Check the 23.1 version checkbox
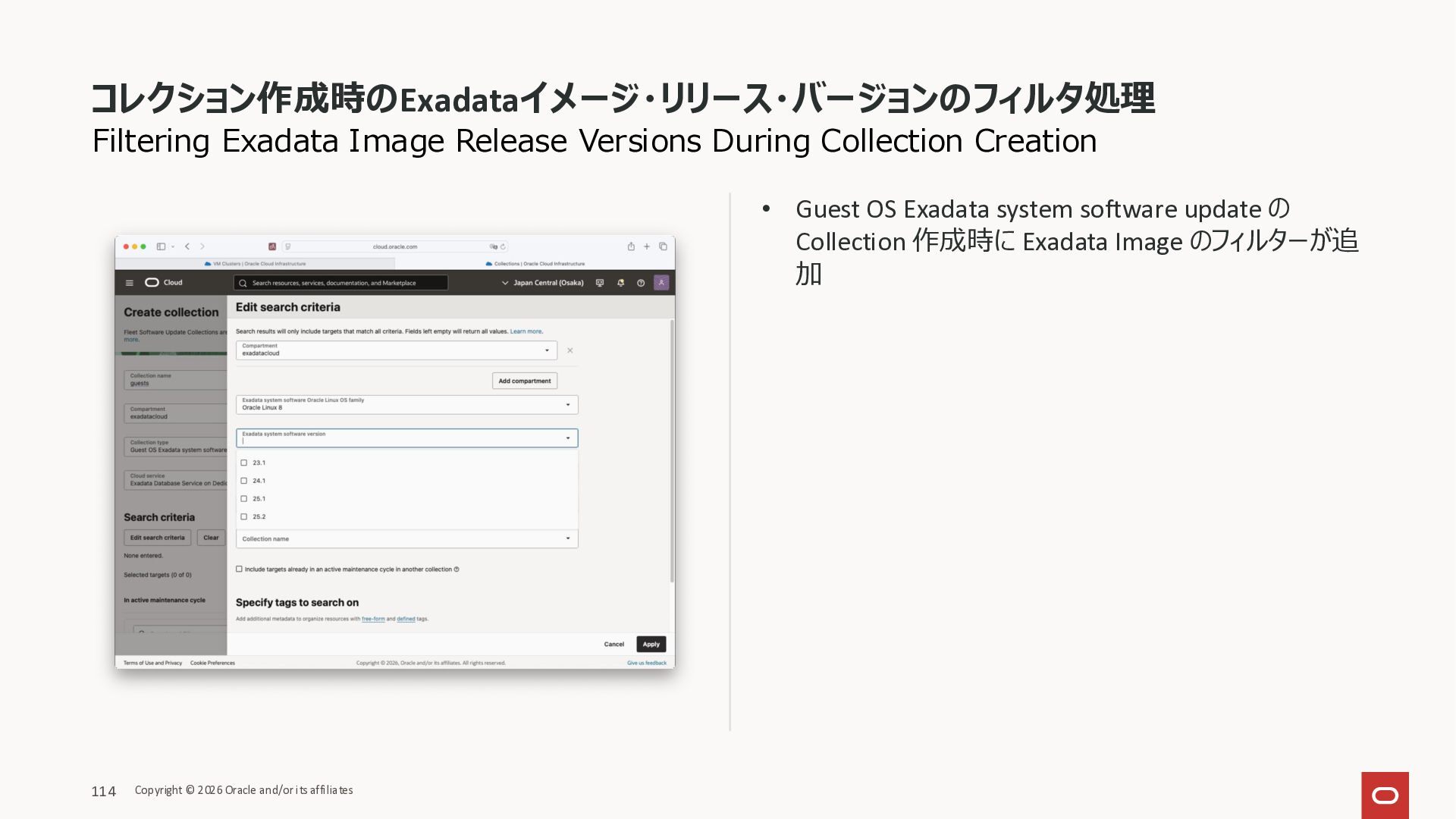Viewport: 1456px width, 819px height. pyautogui.click(x=244, y=463)
